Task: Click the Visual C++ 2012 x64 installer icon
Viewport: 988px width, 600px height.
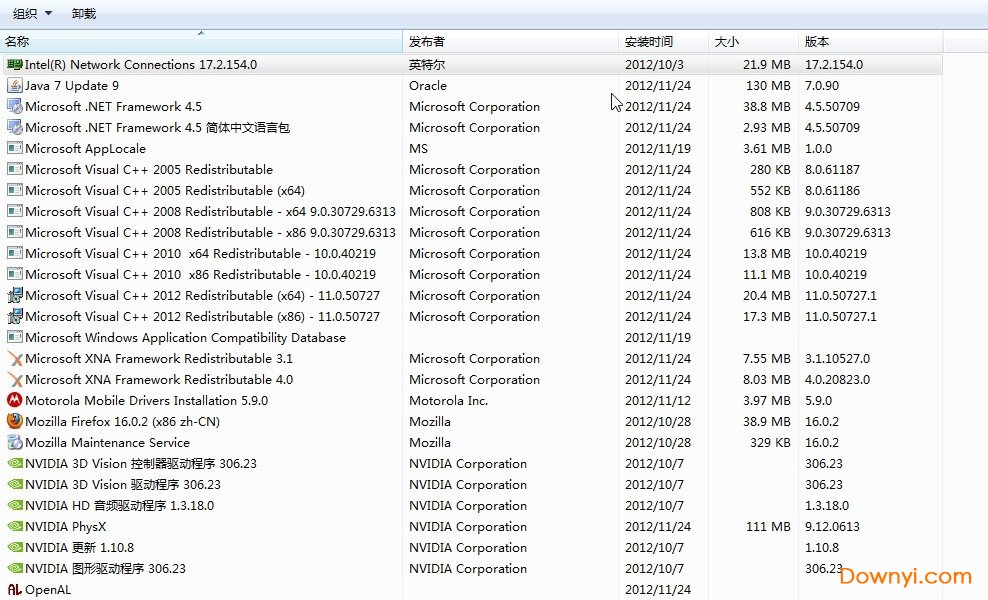Action: pyautogui.click(x=15, y=295)
